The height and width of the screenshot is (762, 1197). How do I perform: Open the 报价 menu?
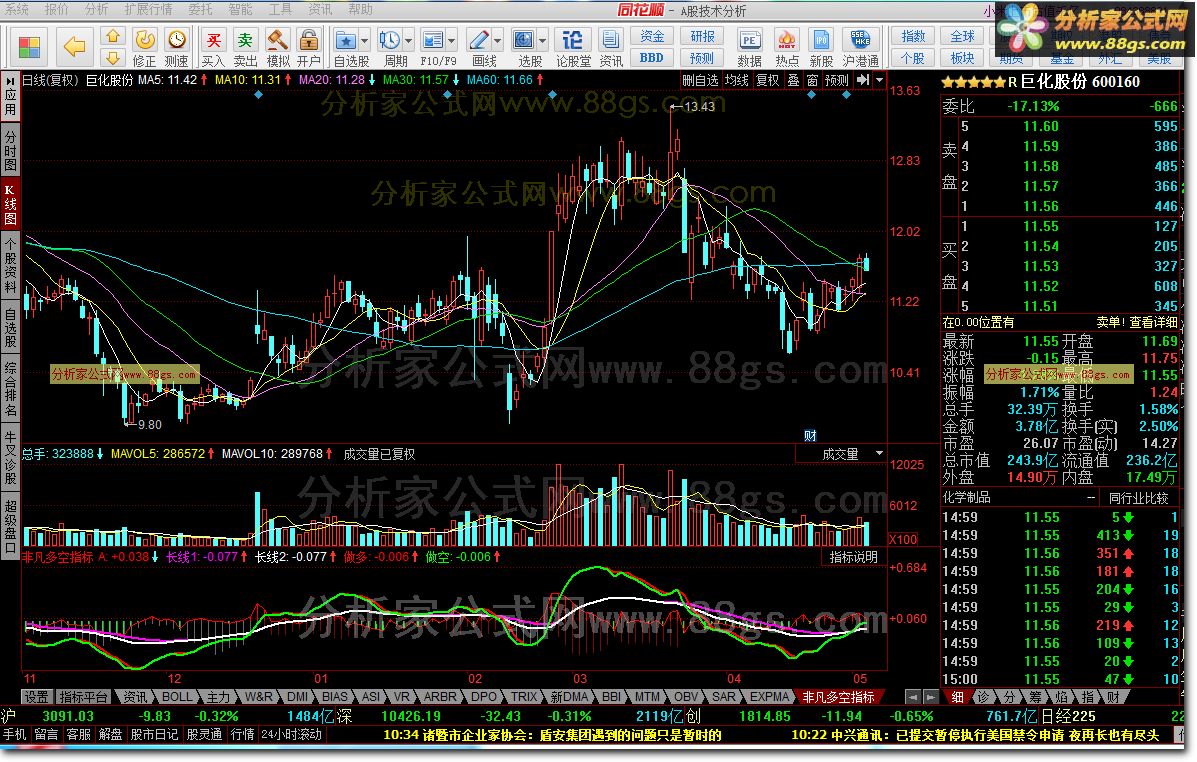click(x=56, y=9)
